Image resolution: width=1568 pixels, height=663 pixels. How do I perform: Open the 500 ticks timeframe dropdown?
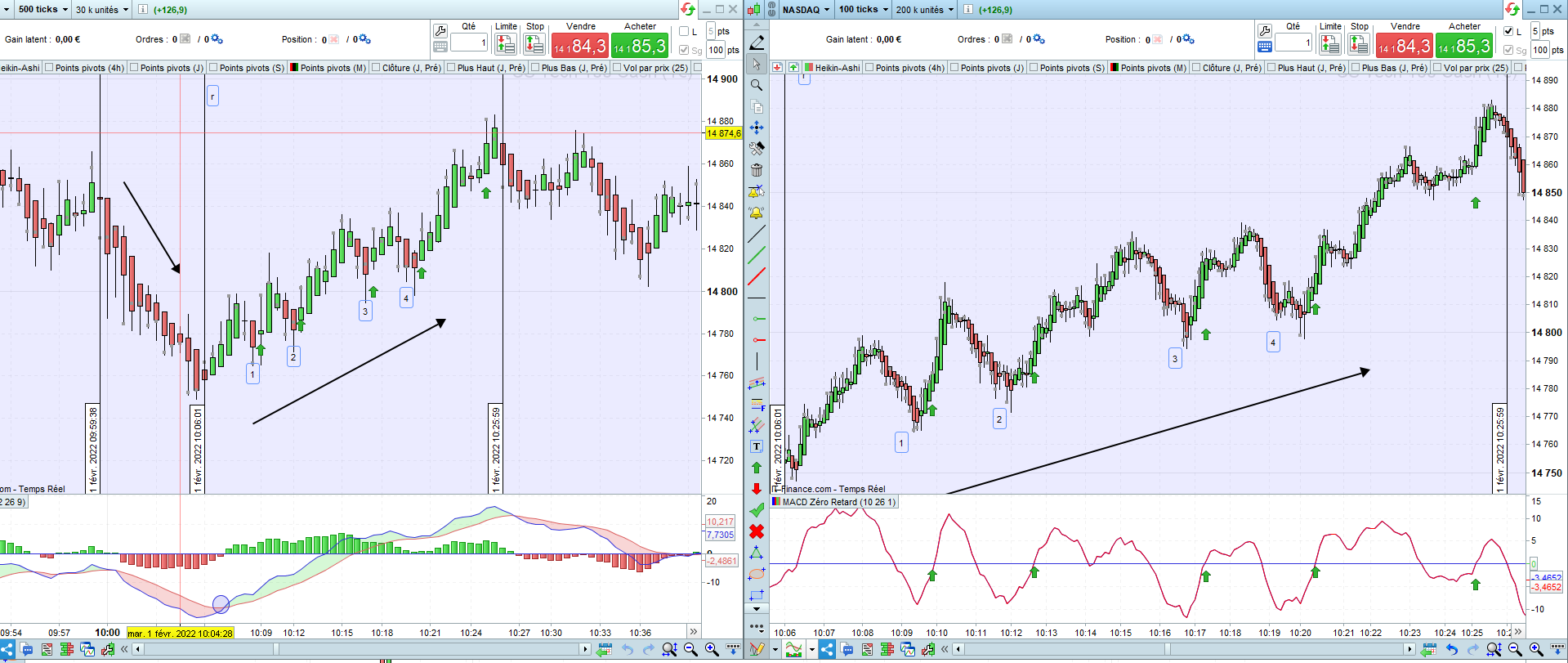42,9
